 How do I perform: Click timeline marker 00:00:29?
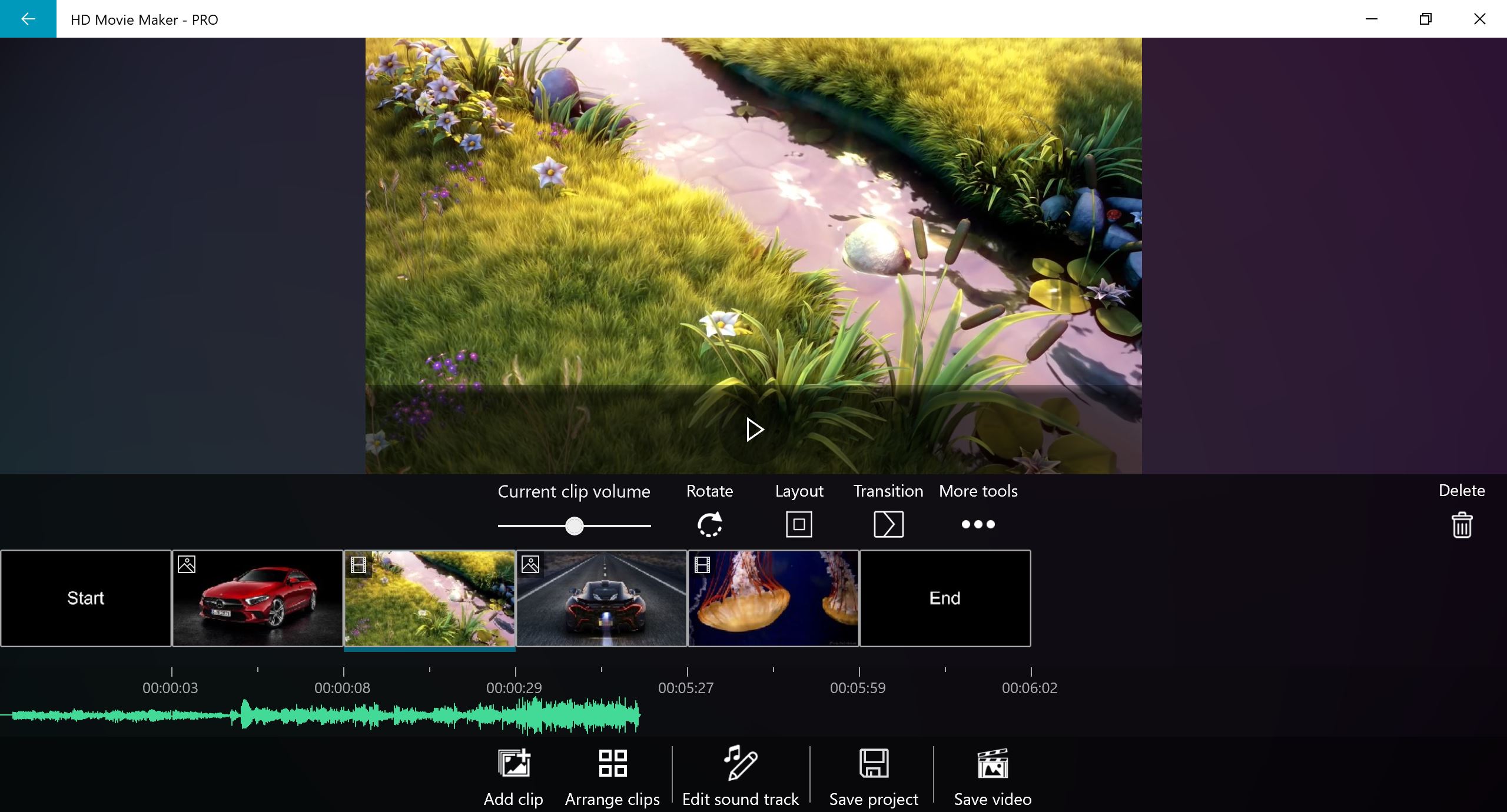(514, 688)
